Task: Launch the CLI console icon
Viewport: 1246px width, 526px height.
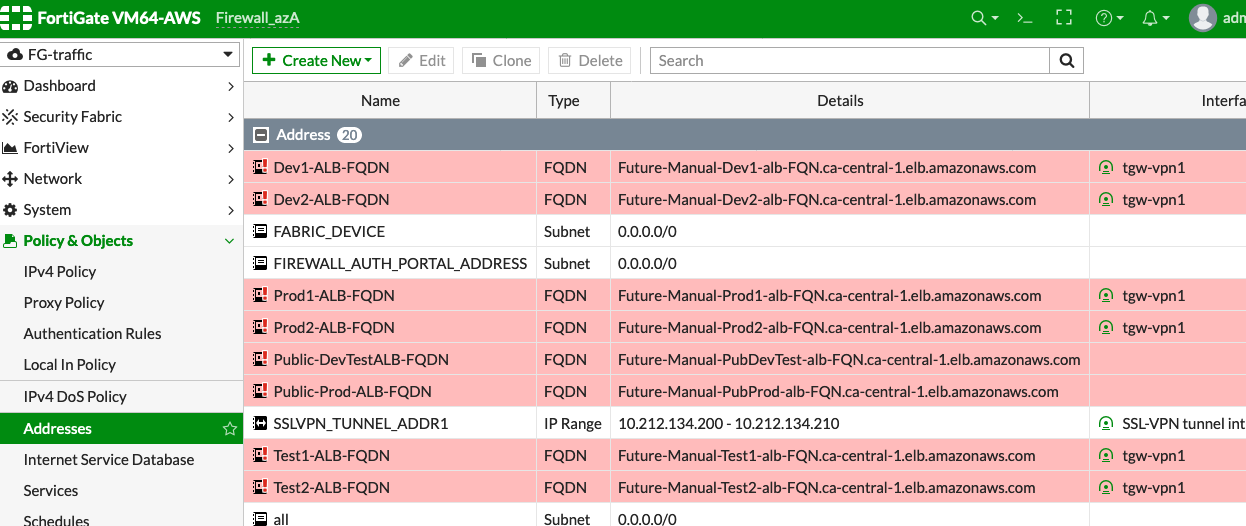Action: [x=1024, y=18]
